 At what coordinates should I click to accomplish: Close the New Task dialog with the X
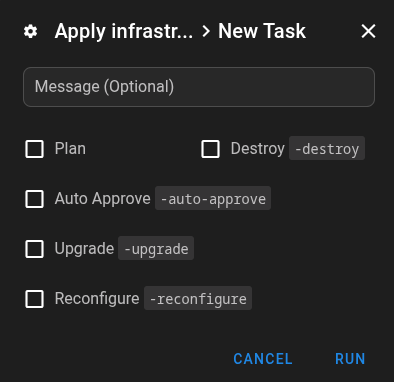368,31
